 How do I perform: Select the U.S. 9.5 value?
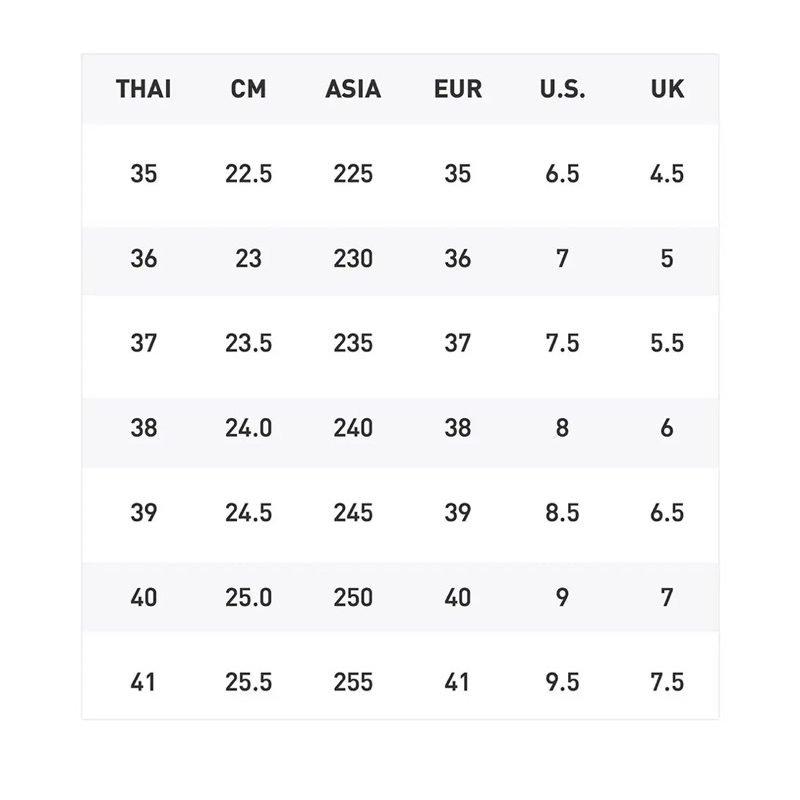(562, 682)
